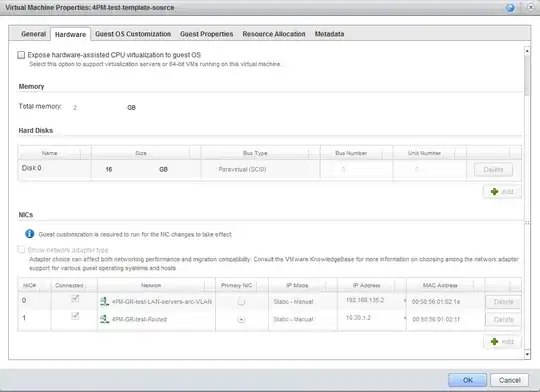This screenshot has height=392, width=540.
Task: Click the Primary NIC column header
Action: pyautogui.click(x=237, y=285)
